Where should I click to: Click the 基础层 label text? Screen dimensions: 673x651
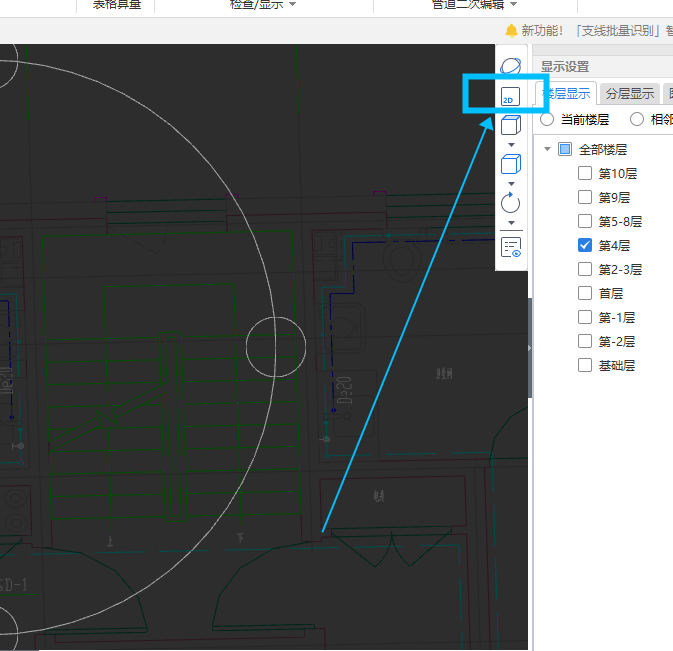pyautogui.click(x=617, y=366)
